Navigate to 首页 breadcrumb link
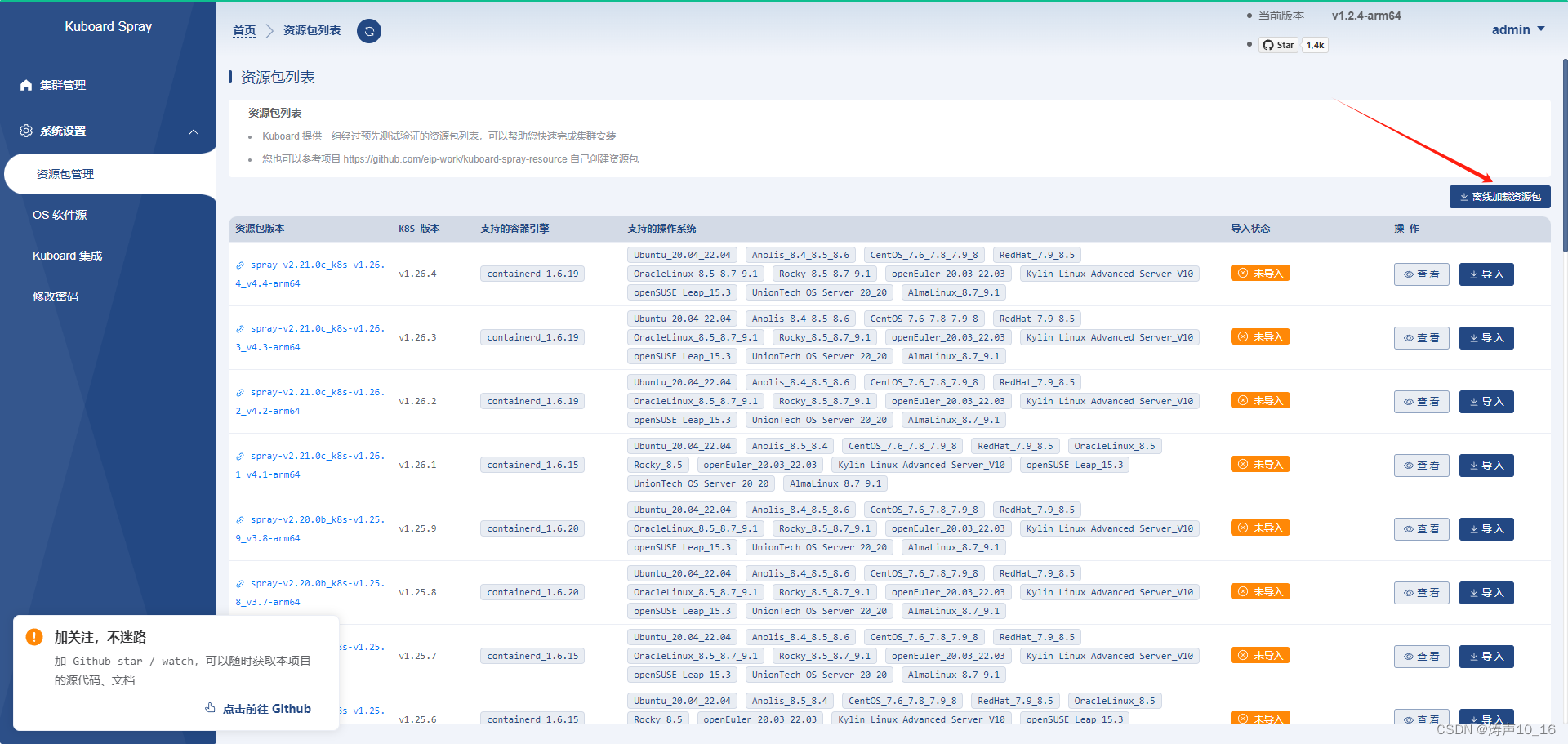Viewport: 1568px width, 744px height. [244, 30]
